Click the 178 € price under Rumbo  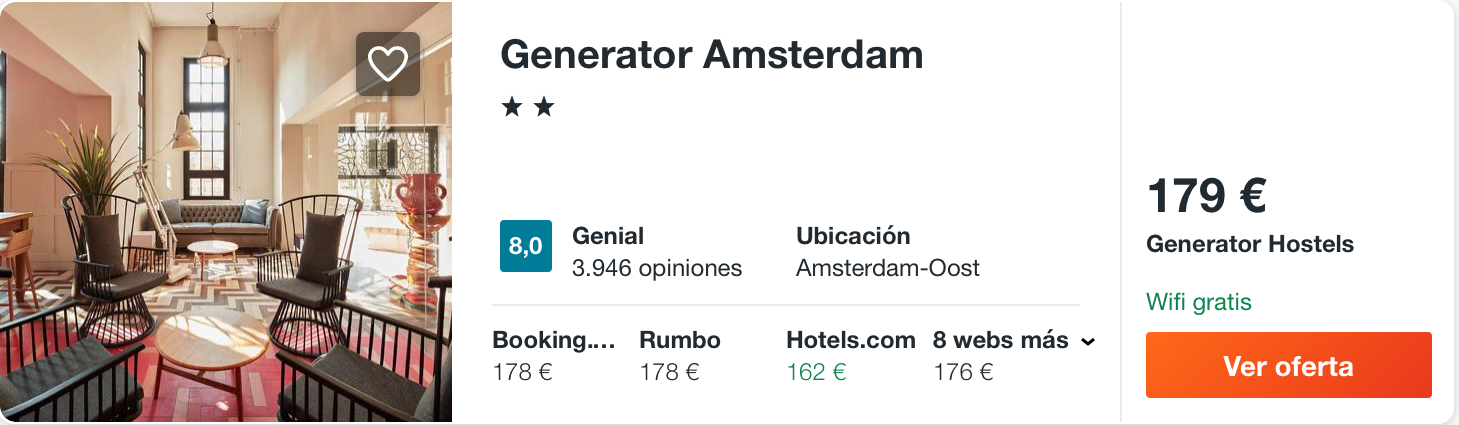pyautogui.click(x=669, y=372)
